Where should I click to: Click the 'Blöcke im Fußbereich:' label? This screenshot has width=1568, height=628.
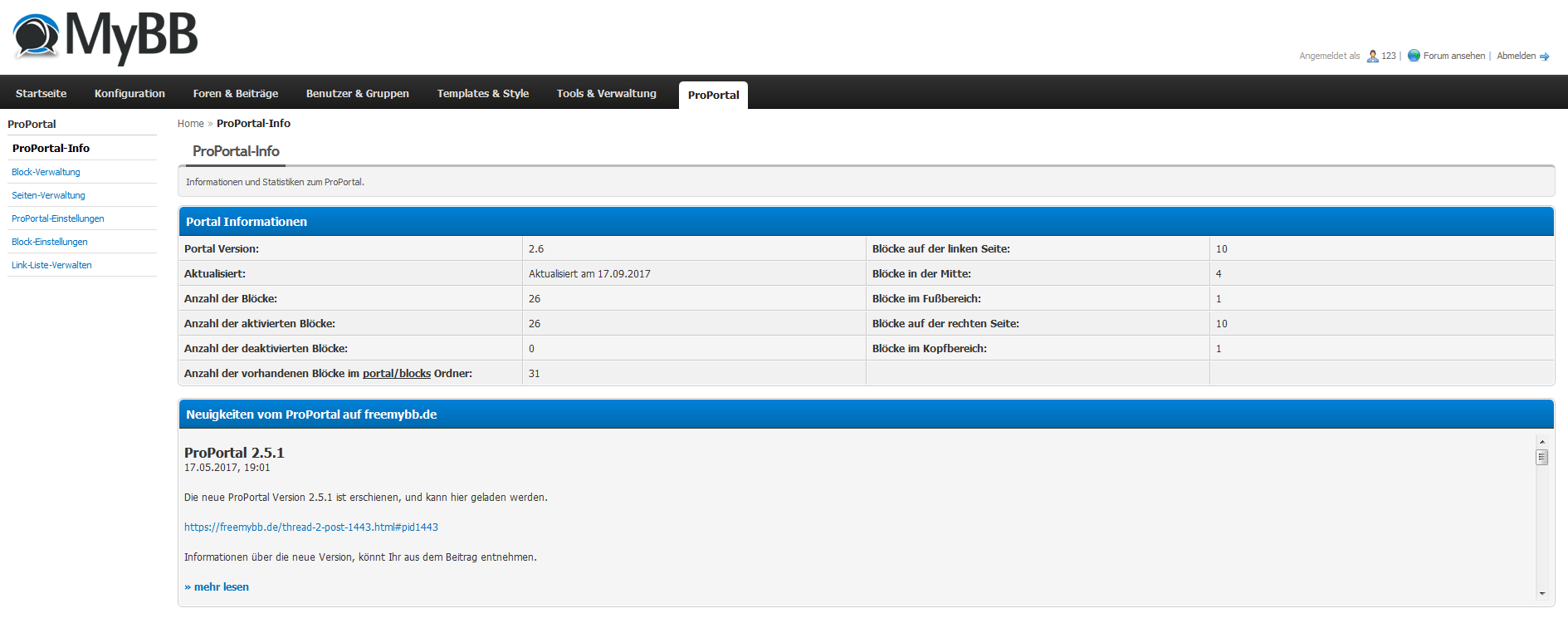pos(926,298)
